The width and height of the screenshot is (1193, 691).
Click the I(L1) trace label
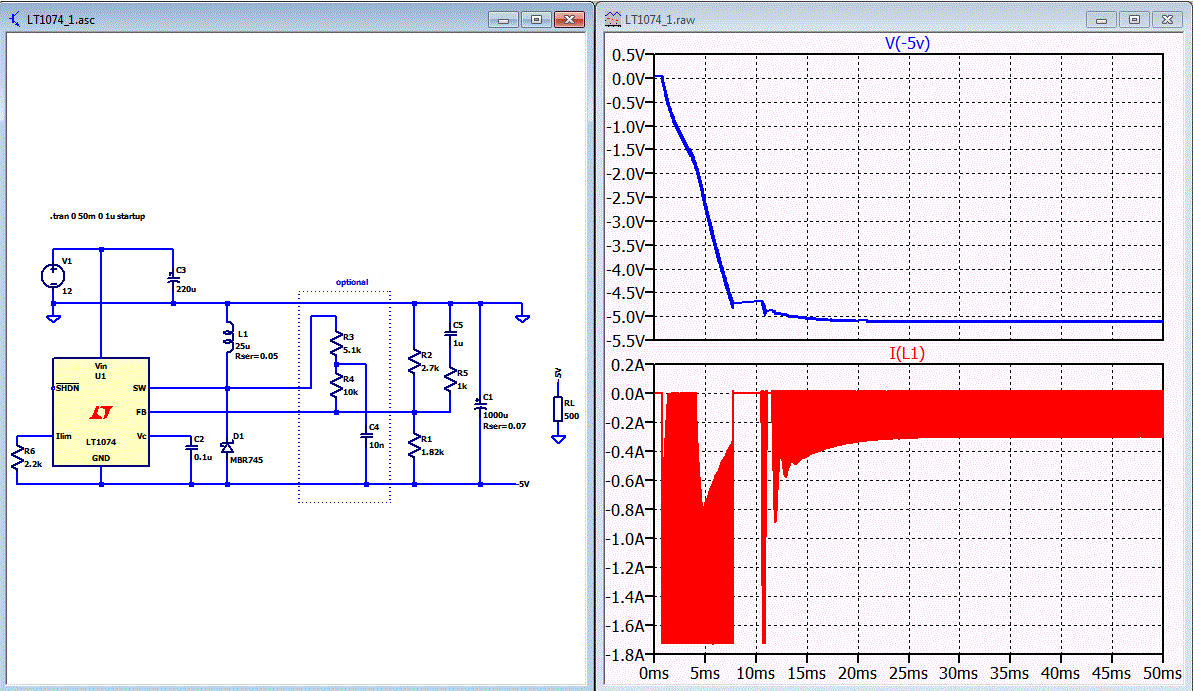tap(907, 353)
